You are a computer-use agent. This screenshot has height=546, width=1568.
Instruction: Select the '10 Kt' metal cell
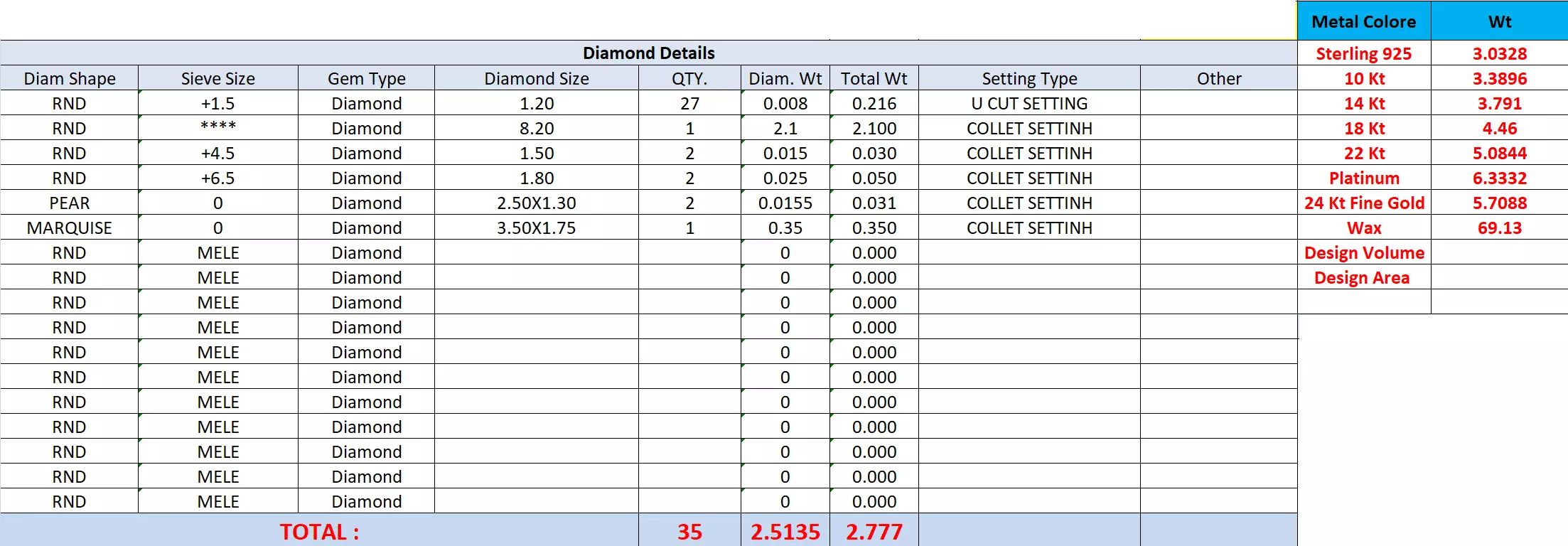click(x=1364, y=78)
